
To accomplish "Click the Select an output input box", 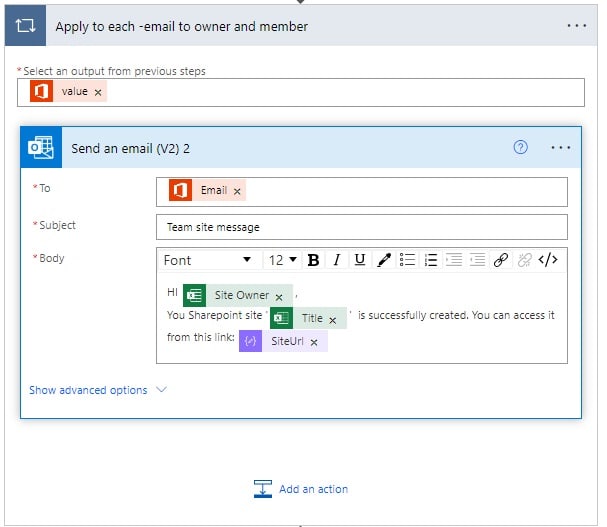I will click(301, 93).
